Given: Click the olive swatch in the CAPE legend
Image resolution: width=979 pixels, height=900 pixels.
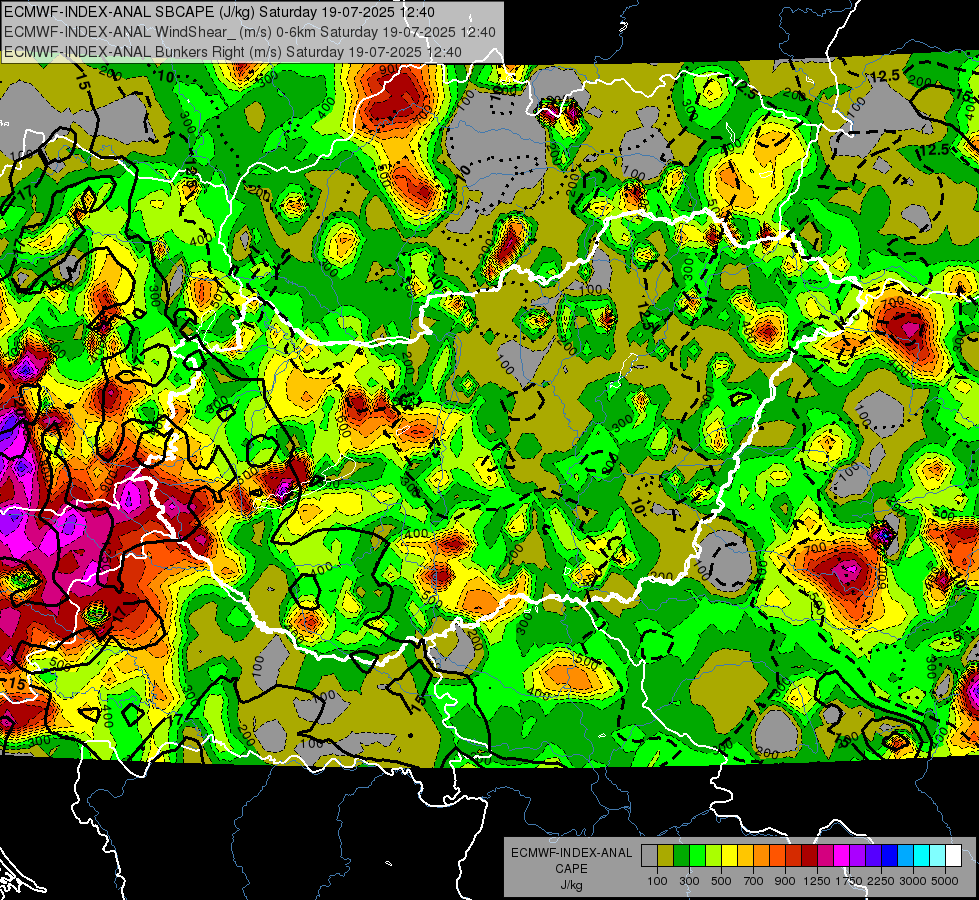Looking at the screenshot, I should 666,856.
